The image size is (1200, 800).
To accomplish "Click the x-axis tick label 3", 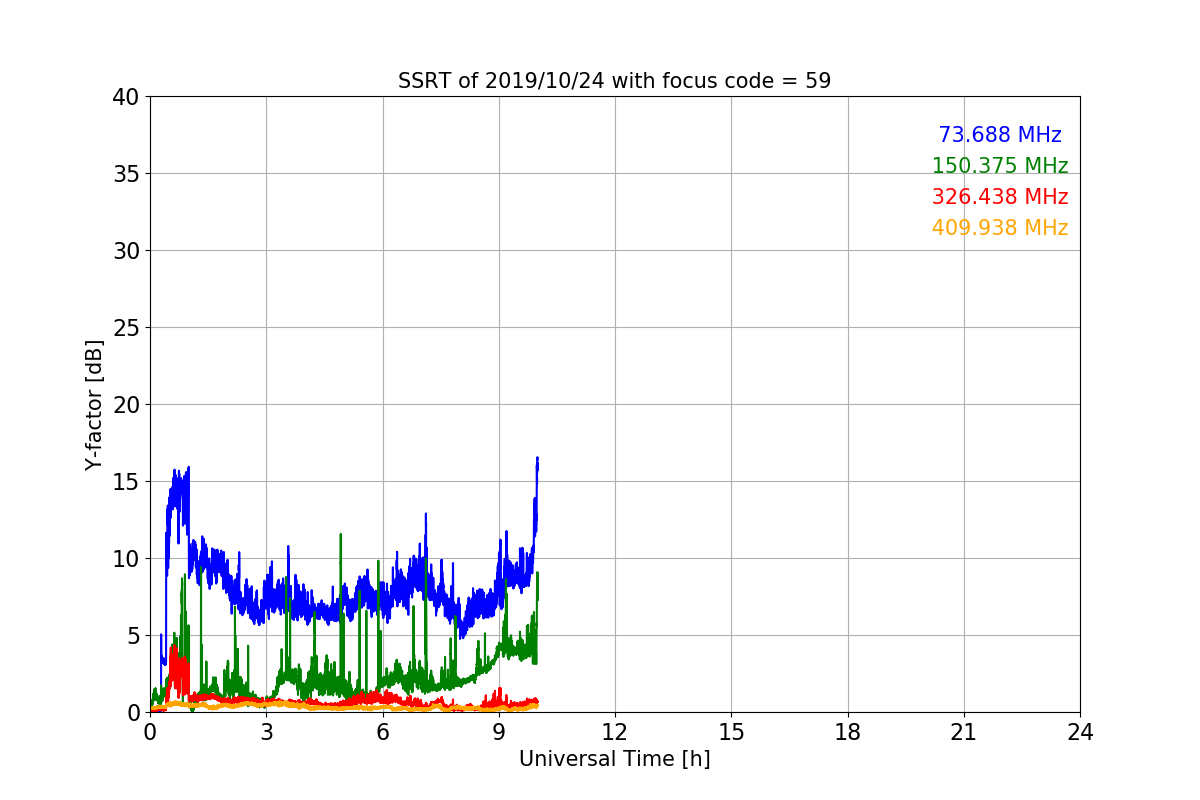I will click(266, 732).
